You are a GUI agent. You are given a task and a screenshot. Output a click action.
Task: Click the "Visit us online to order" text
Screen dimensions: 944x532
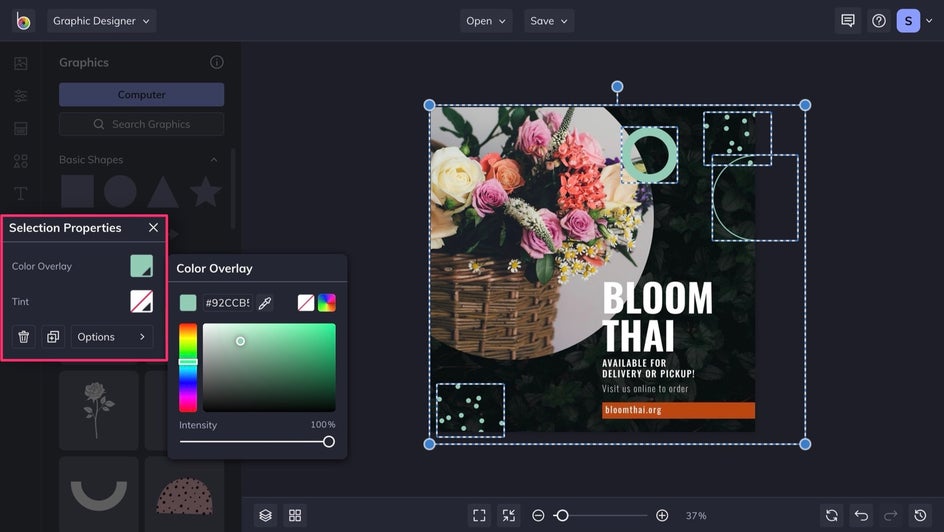[x=645, y=389]
